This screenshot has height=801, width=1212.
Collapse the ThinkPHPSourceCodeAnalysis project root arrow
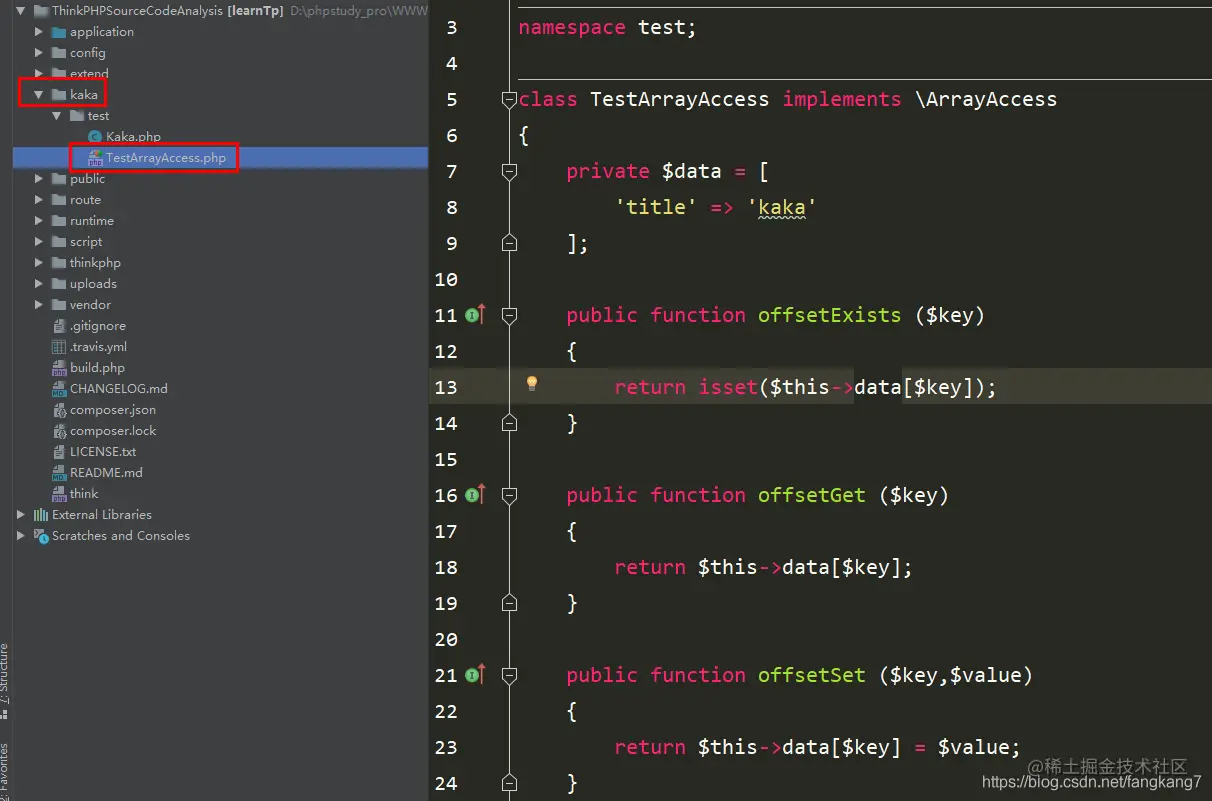(20, 11)
